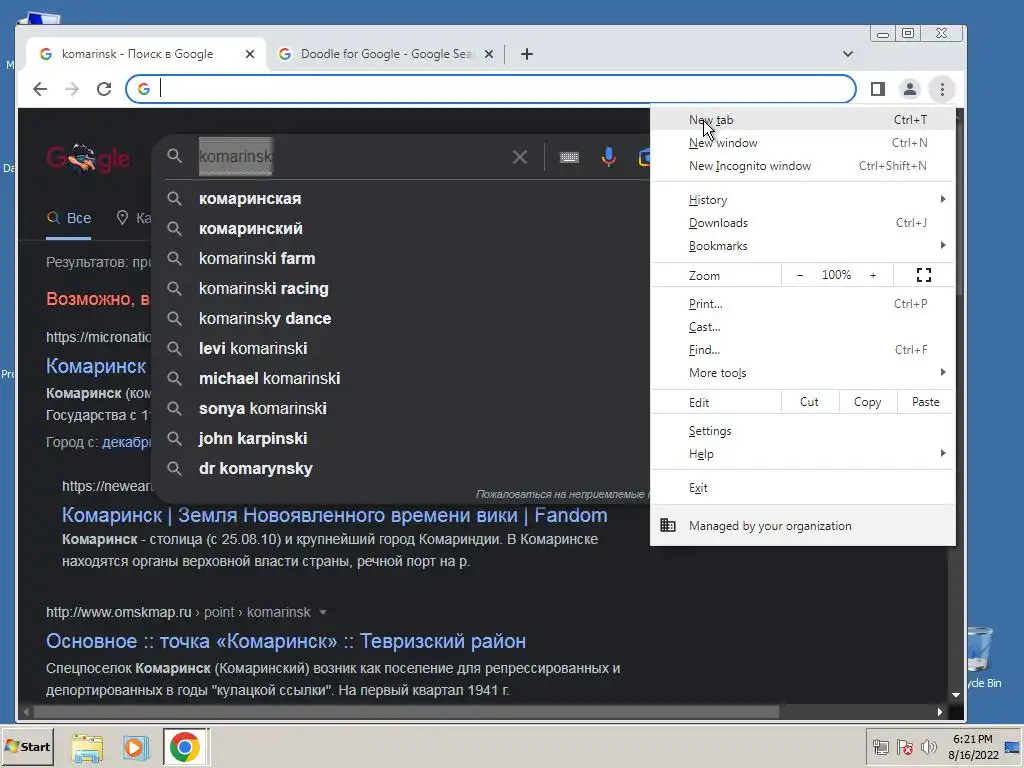Click Managed by your organization

click(x=803, y=526)
